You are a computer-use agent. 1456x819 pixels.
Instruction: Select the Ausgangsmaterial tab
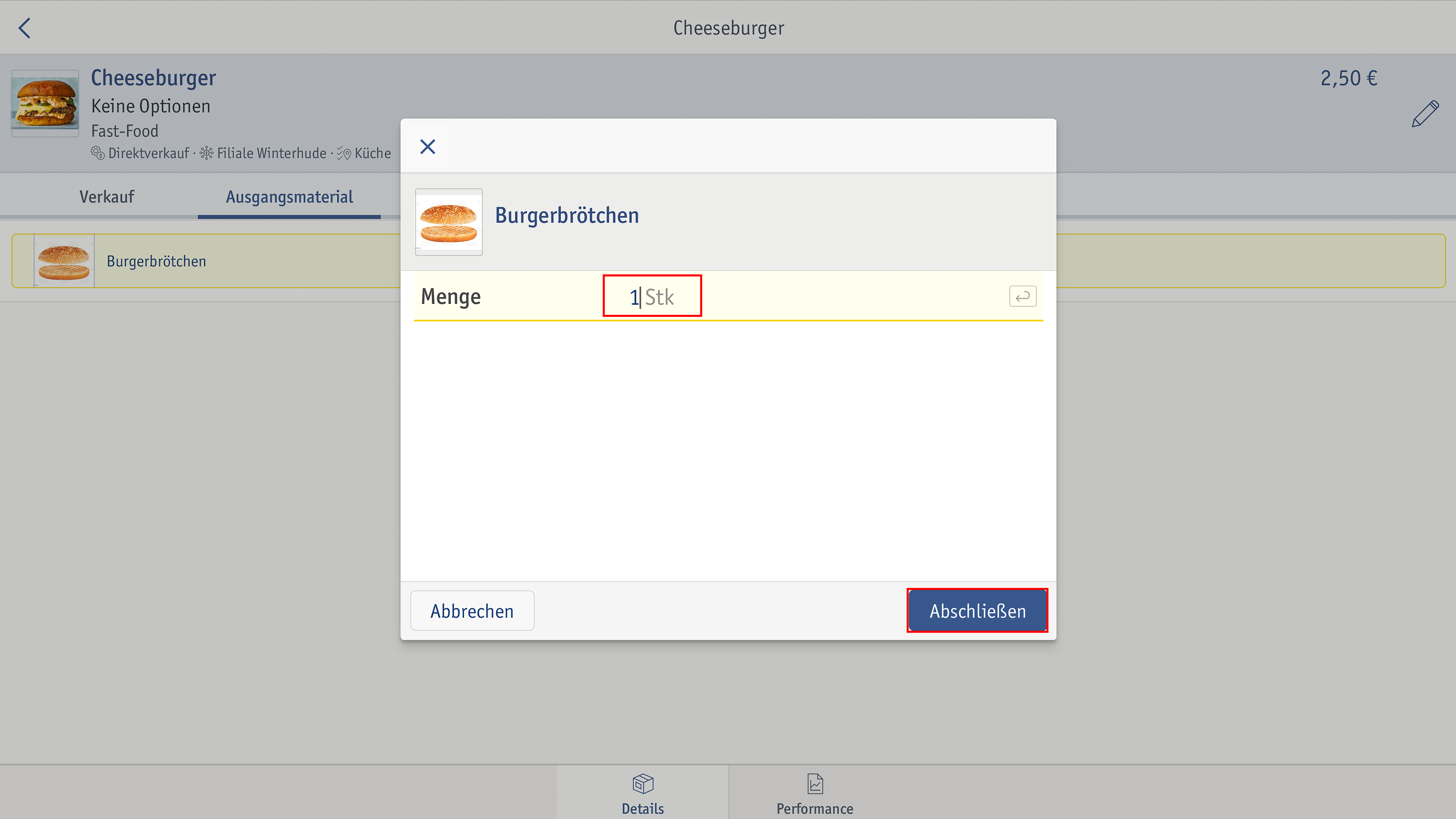[x=289, y=197]
